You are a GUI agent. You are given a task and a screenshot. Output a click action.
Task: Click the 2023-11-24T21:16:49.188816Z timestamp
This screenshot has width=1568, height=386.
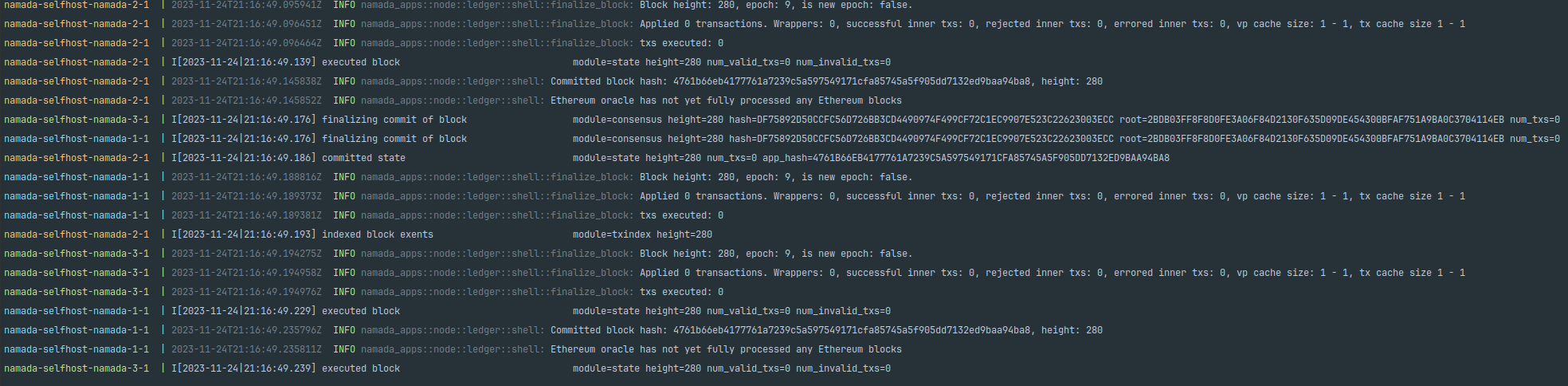(246, 177)
